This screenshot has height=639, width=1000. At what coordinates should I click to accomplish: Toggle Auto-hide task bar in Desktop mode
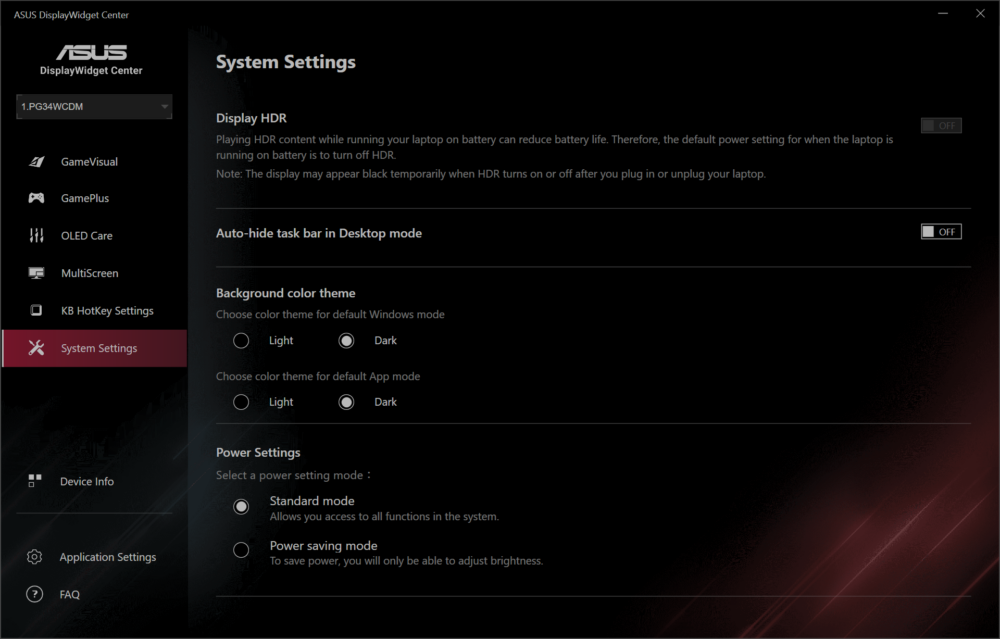(940, 232)
